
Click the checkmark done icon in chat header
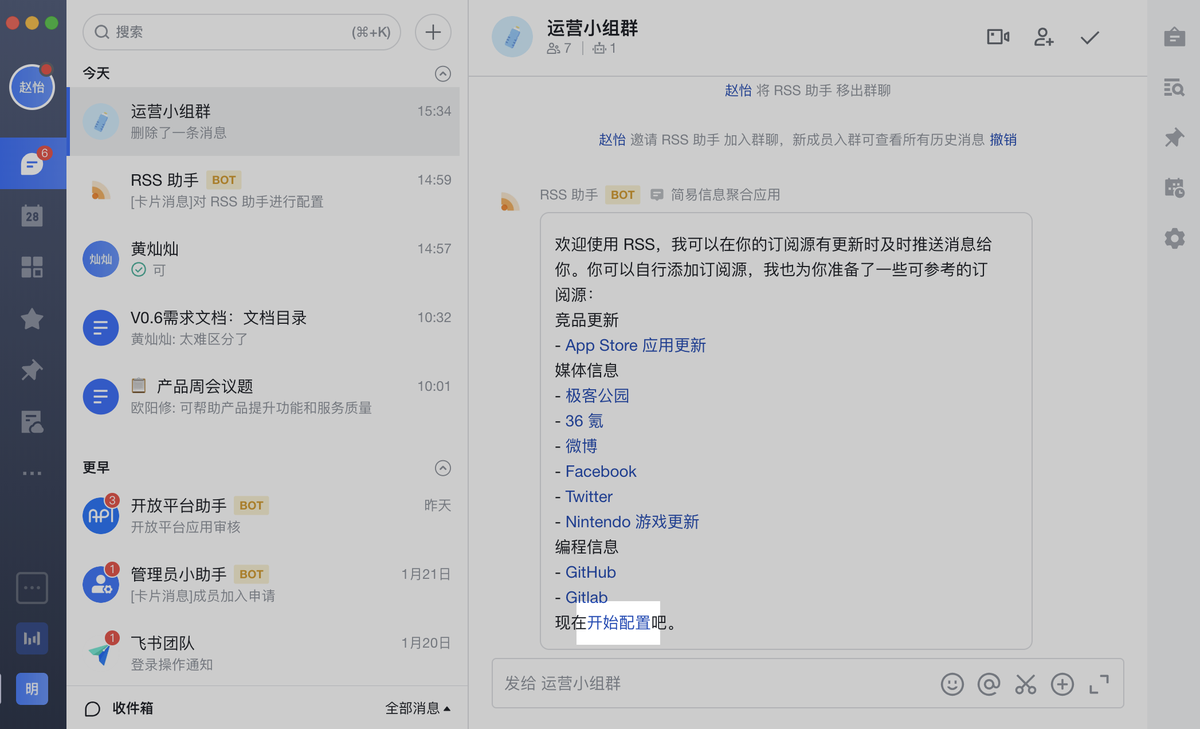click(1090, 37)
